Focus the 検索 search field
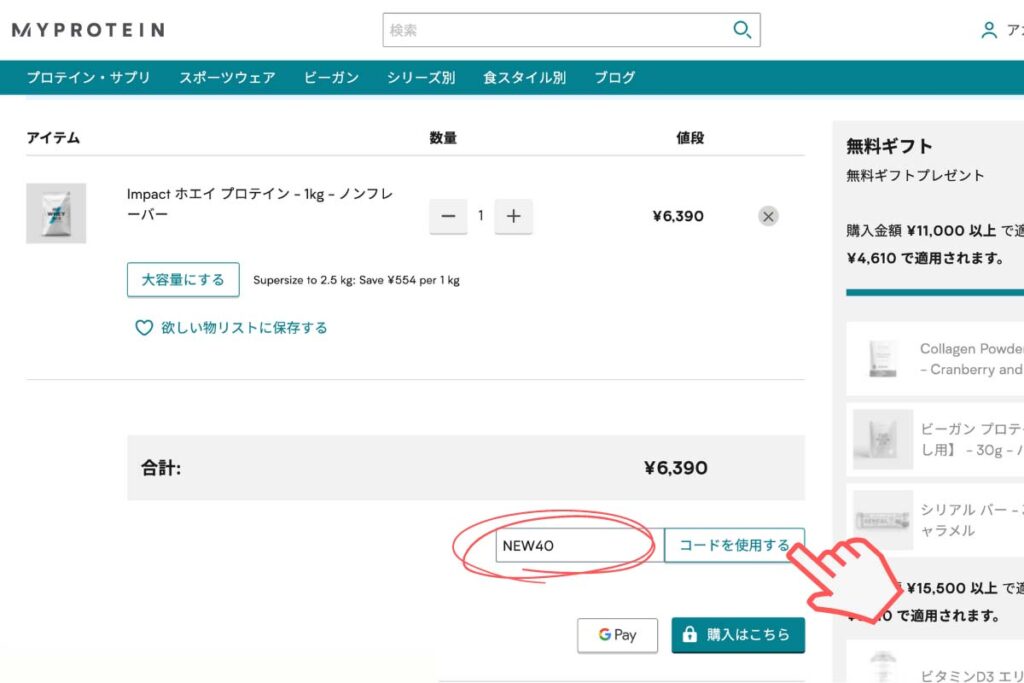The height and width of the screenshot is (683, 1024). (x=571, y=30)
